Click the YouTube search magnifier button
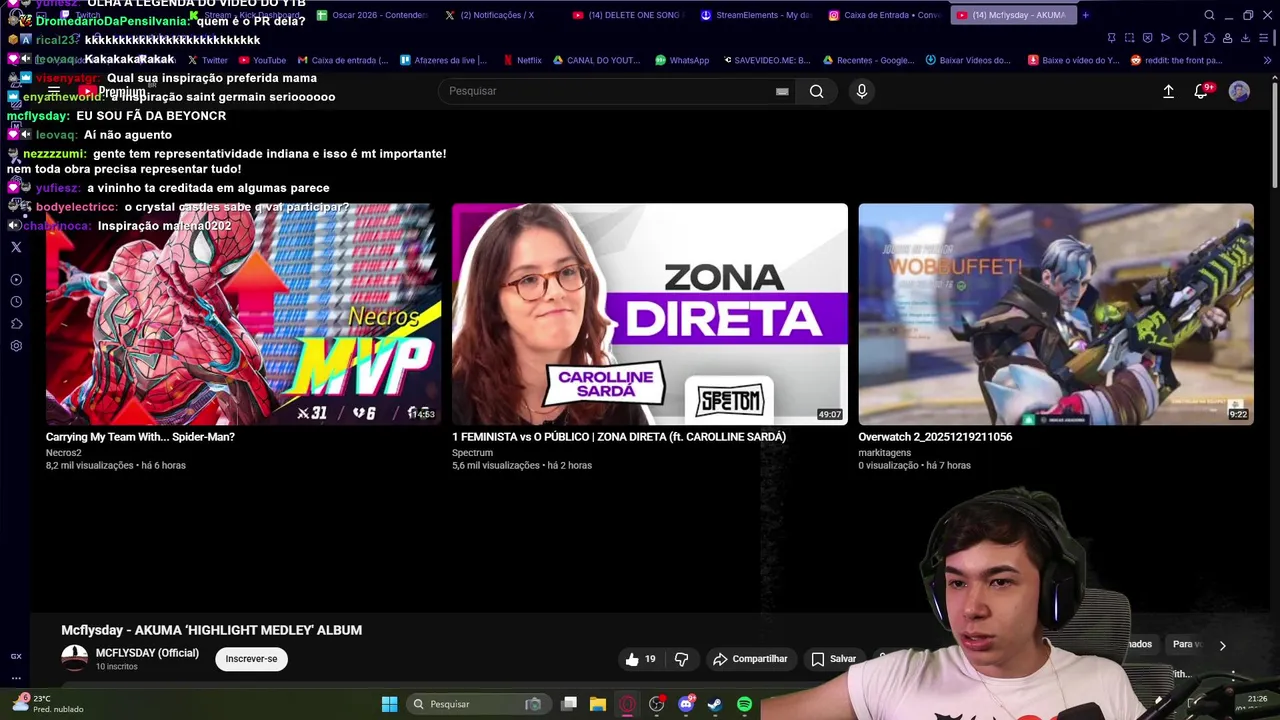 [817, 91]
